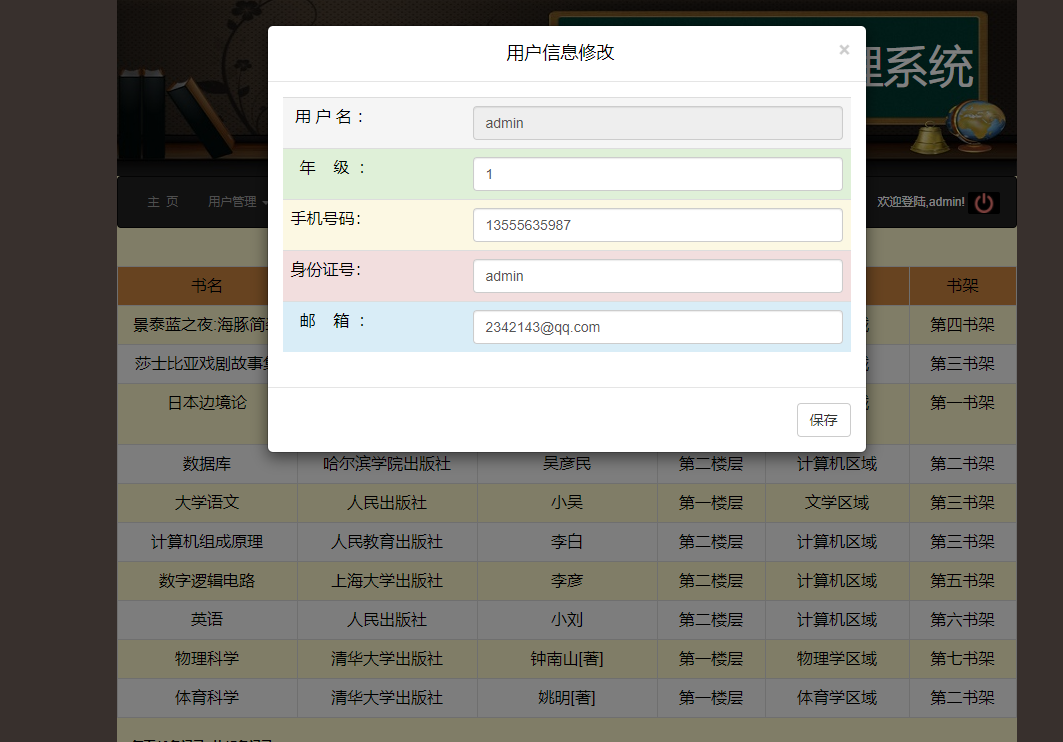Click the 书架 table header
This screenshot has height=742, width=1063.
pos(961,285)
